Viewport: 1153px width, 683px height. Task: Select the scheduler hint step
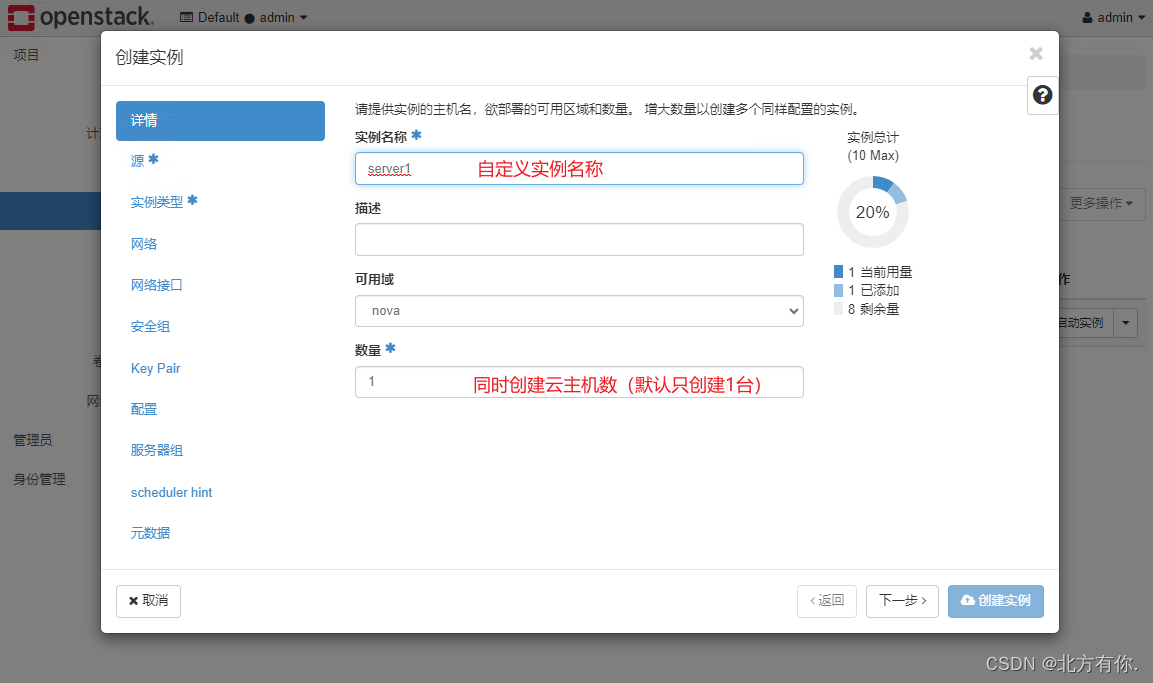171,492
